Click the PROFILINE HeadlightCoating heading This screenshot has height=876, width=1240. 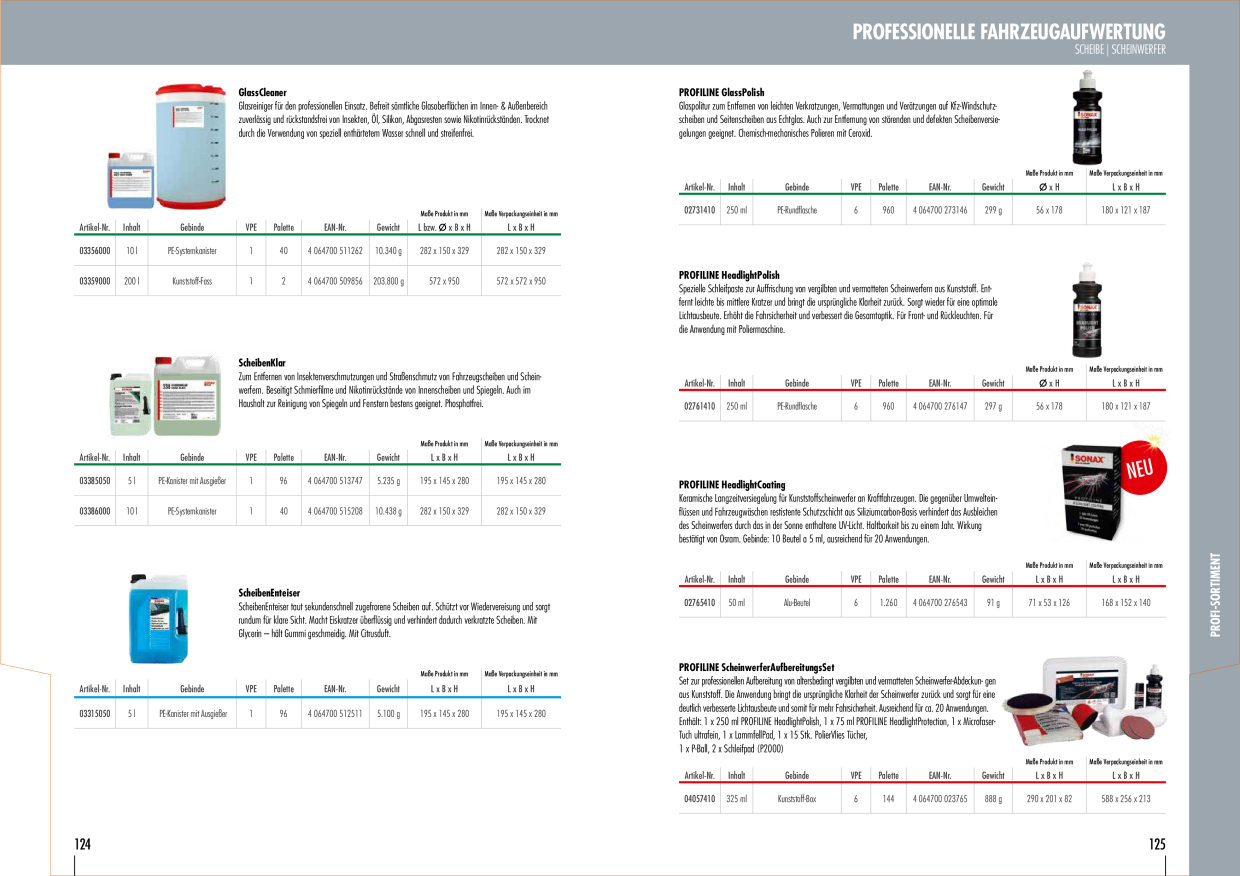[x=732, y=484]
